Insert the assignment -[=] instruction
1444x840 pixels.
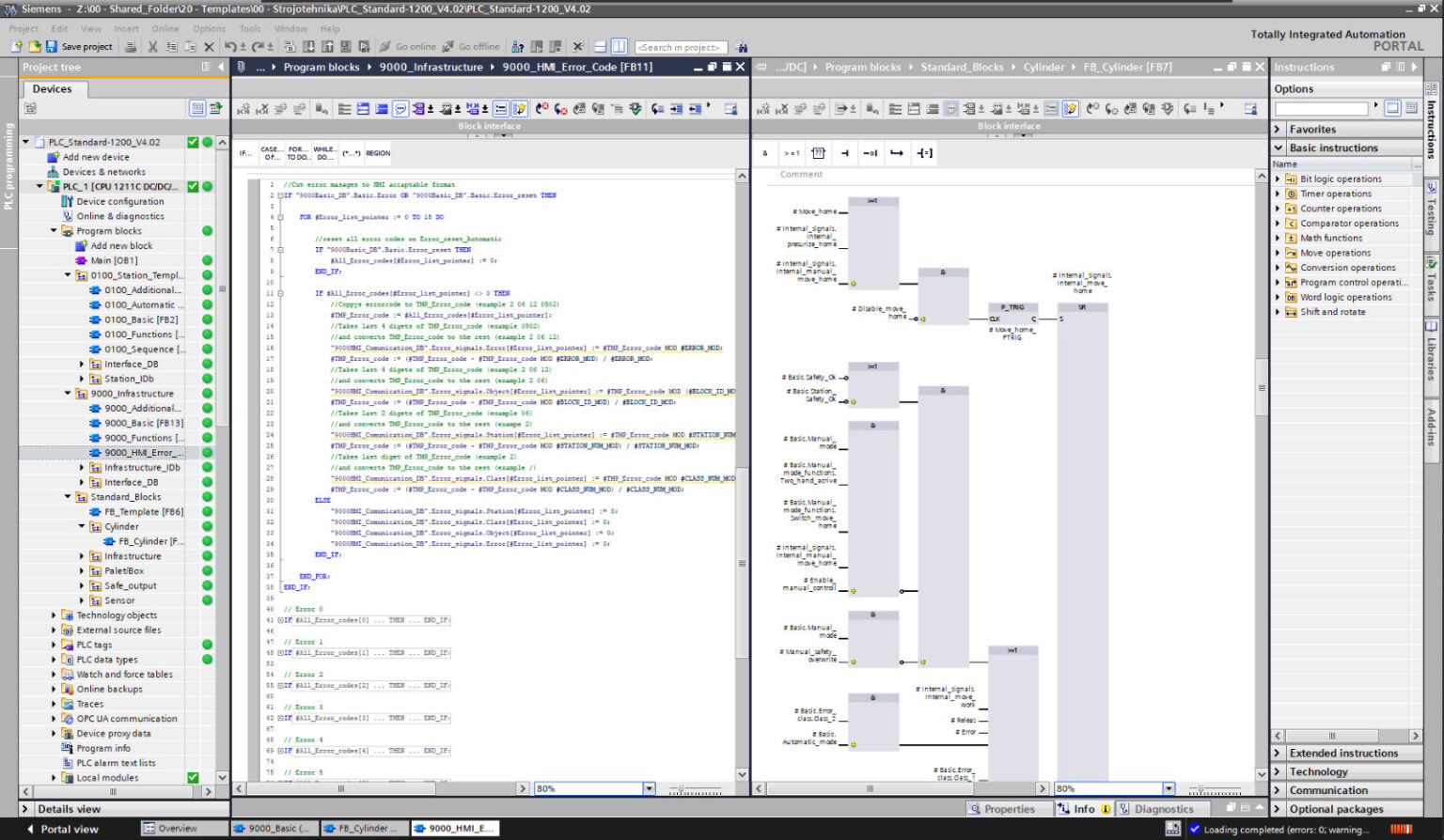pos(924,153)
